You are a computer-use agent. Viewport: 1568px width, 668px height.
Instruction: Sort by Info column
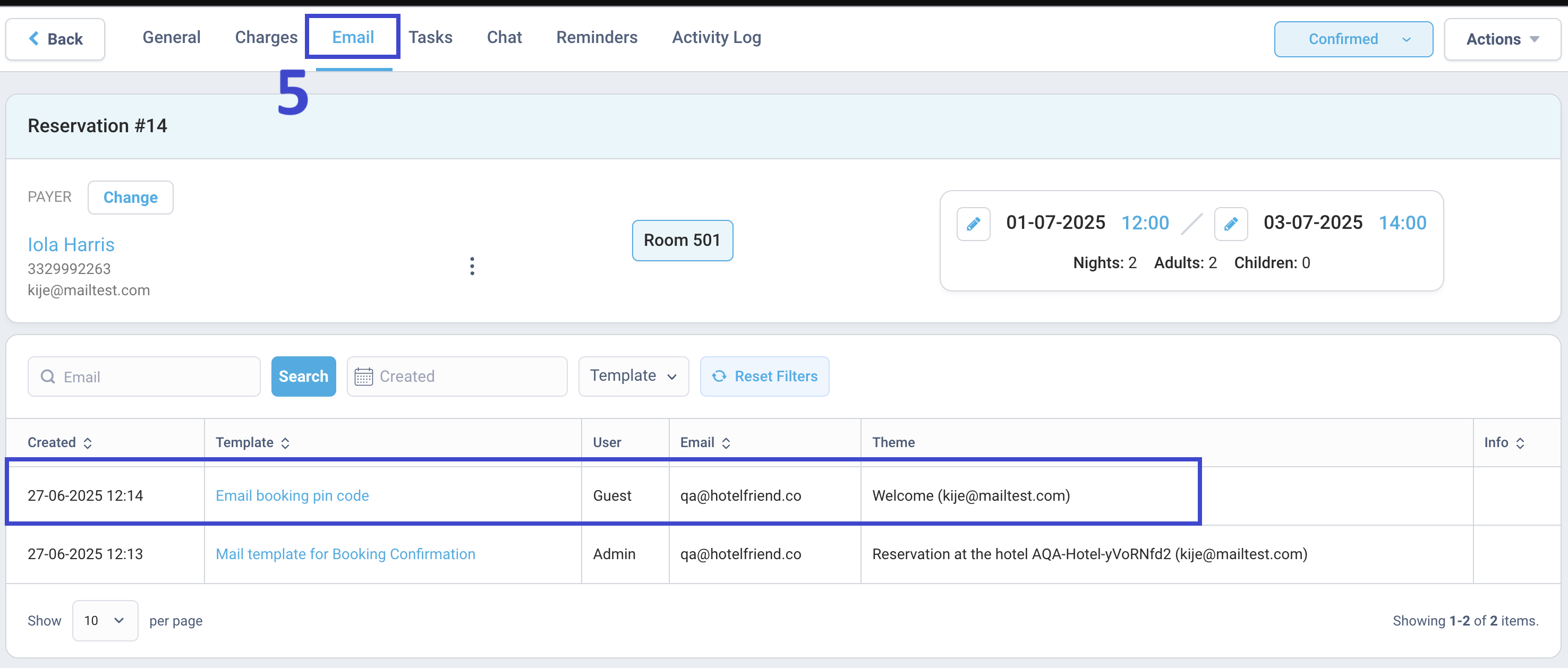pyautogui.click(x=1504, y=442)
